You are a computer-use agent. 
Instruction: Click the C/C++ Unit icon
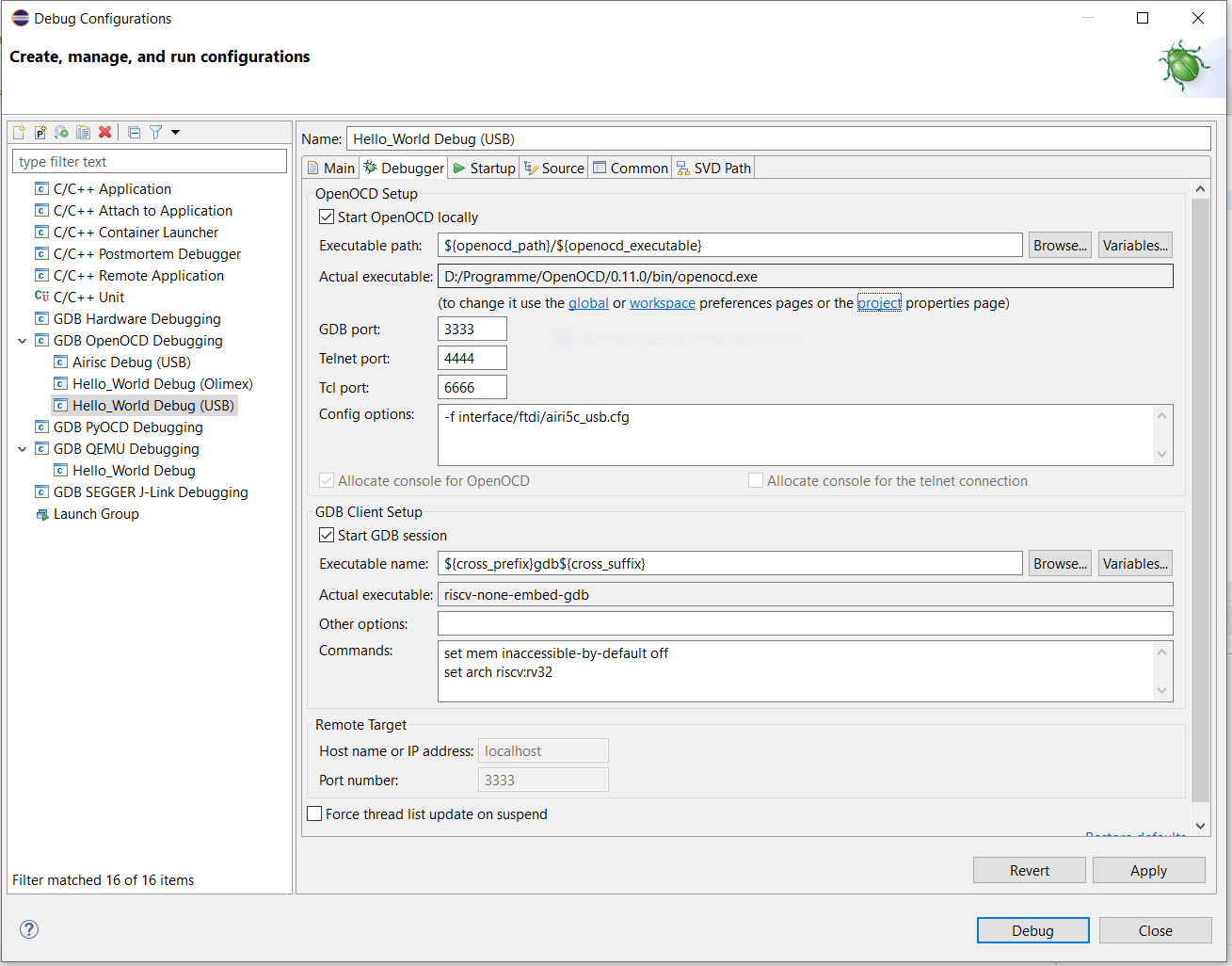[41, 298]
